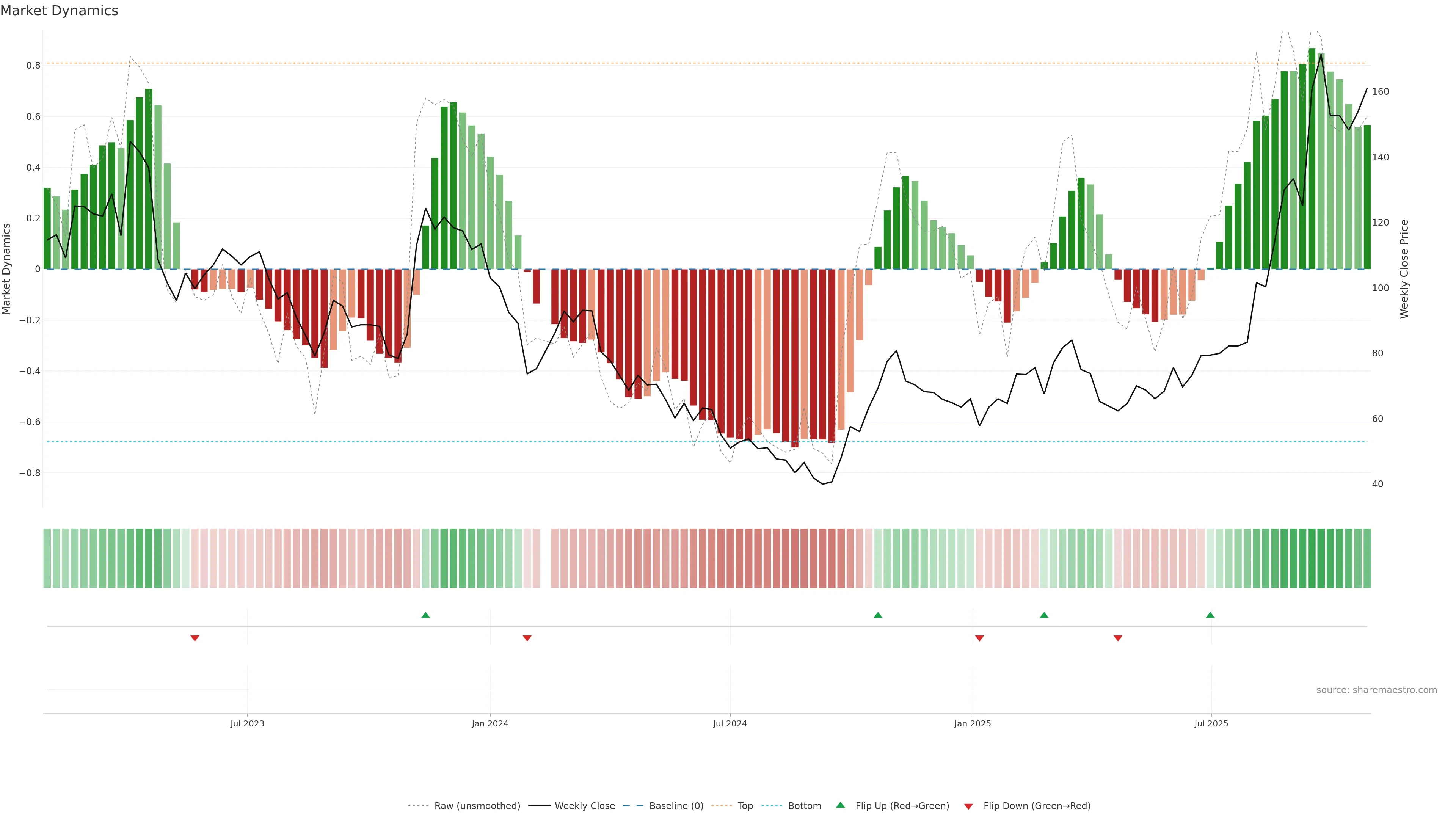Click the first green flip-up marker near late 2023
Viewport: 1456px width, 819px height.
coord(425,615)
